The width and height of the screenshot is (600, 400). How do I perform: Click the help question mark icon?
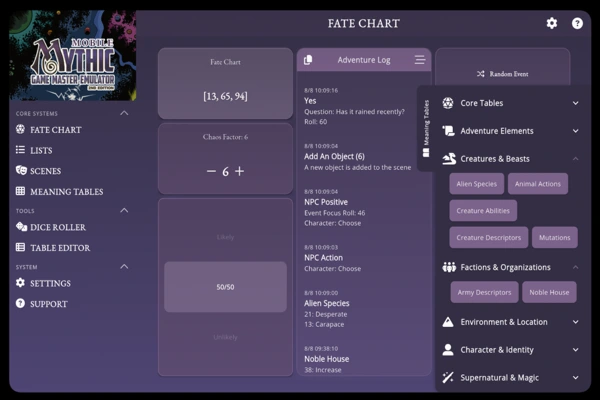577,23
